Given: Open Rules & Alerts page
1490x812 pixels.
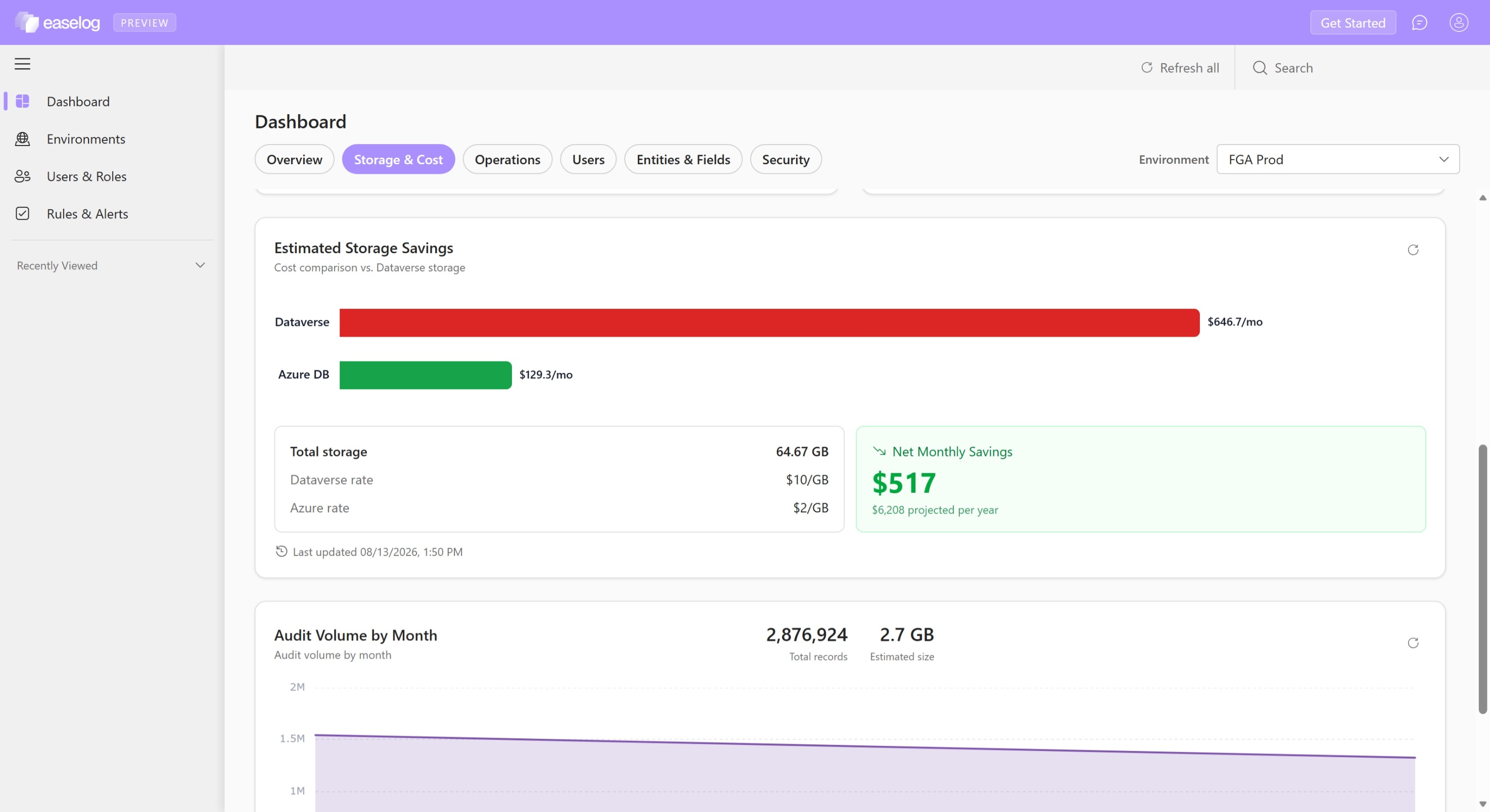Looking at the screenshot, I should pyautogui.click(x=87, y=213).
